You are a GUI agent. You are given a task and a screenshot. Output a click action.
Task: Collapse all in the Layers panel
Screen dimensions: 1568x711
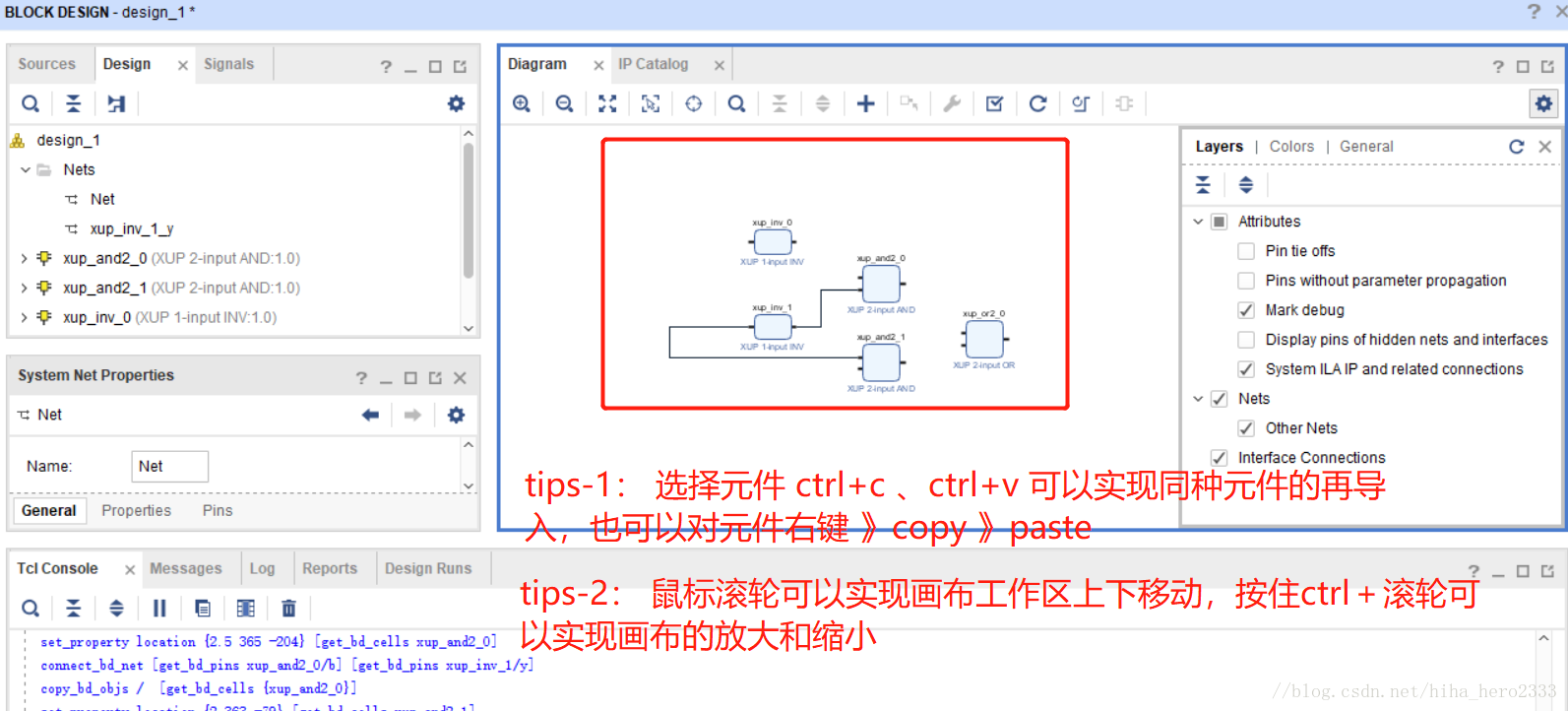(x=1203, y=185)
